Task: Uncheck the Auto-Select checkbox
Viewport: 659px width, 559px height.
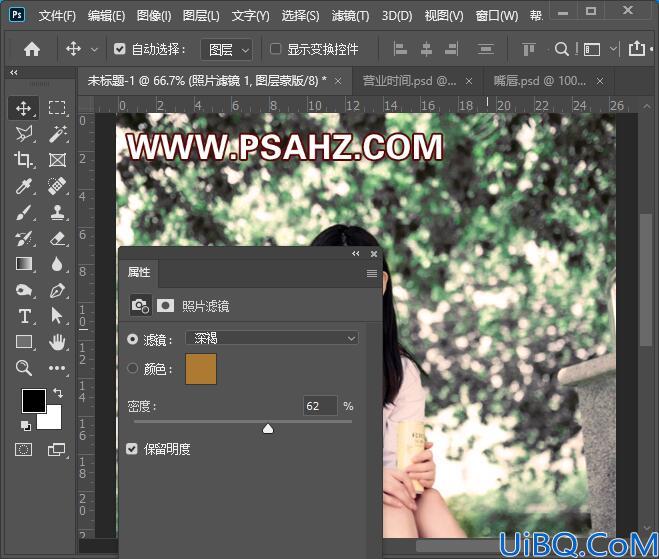Action: 119,49
